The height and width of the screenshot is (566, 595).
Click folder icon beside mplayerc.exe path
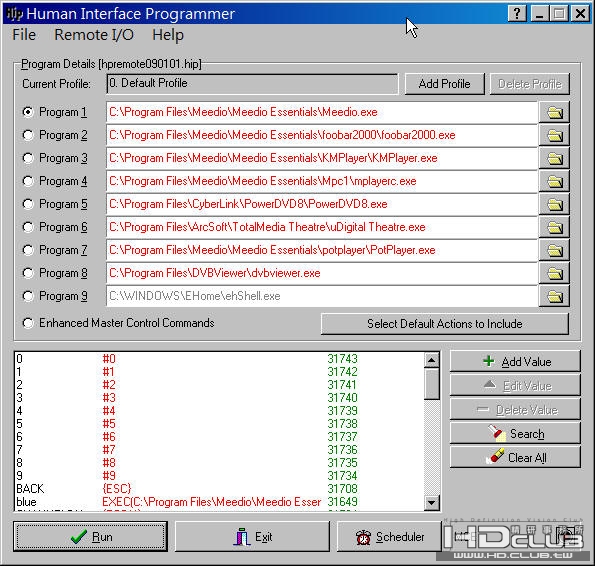[x=554, y=181]
